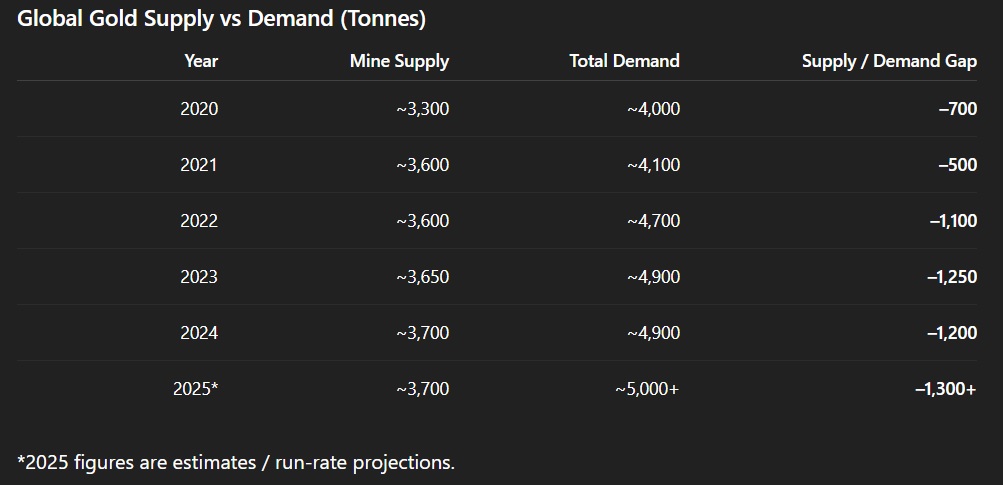Select the Supply / Demand Gap header
1003x485 pixels.
889,61
